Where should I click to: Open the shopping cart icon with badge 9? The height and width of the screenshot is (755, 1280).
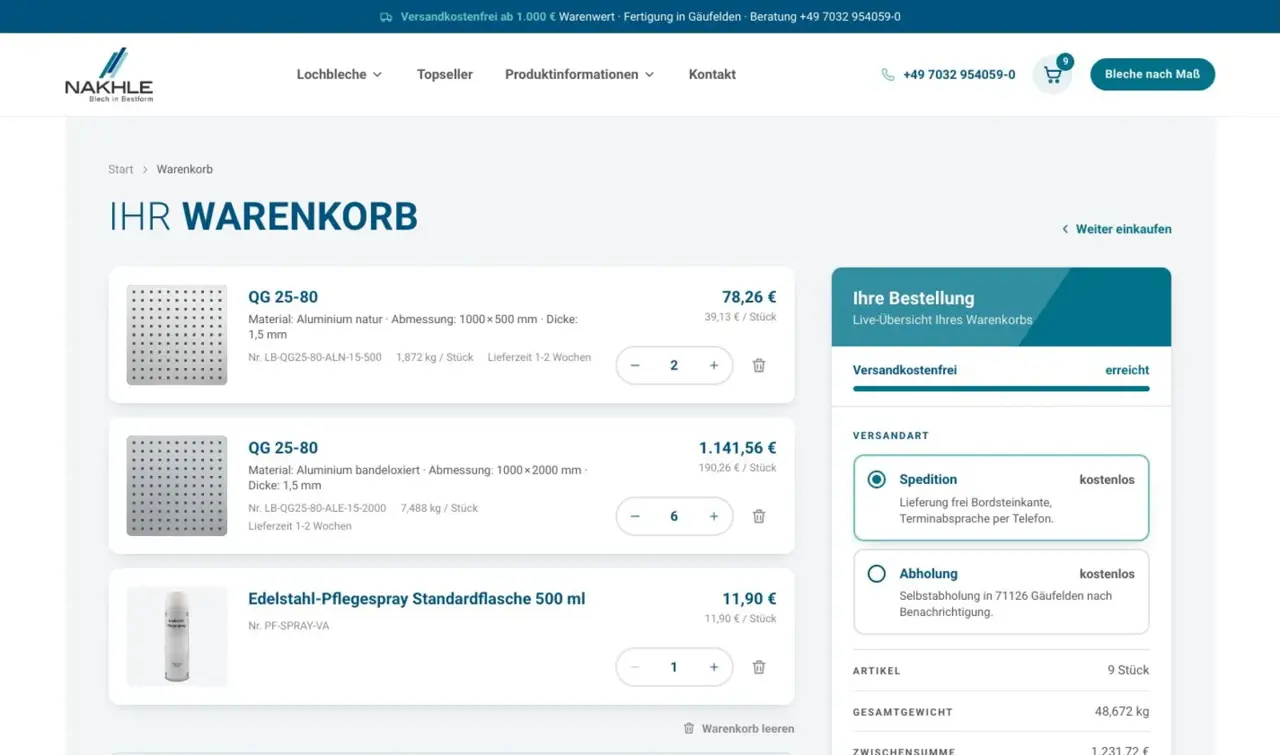tap(1052, 74)
